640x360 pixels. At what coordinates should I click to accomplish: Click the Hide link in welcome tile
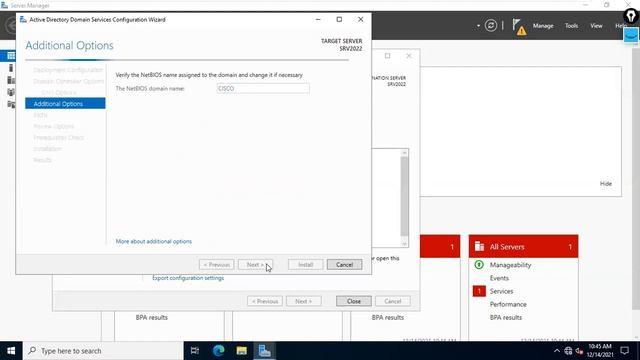pos(606,184)
